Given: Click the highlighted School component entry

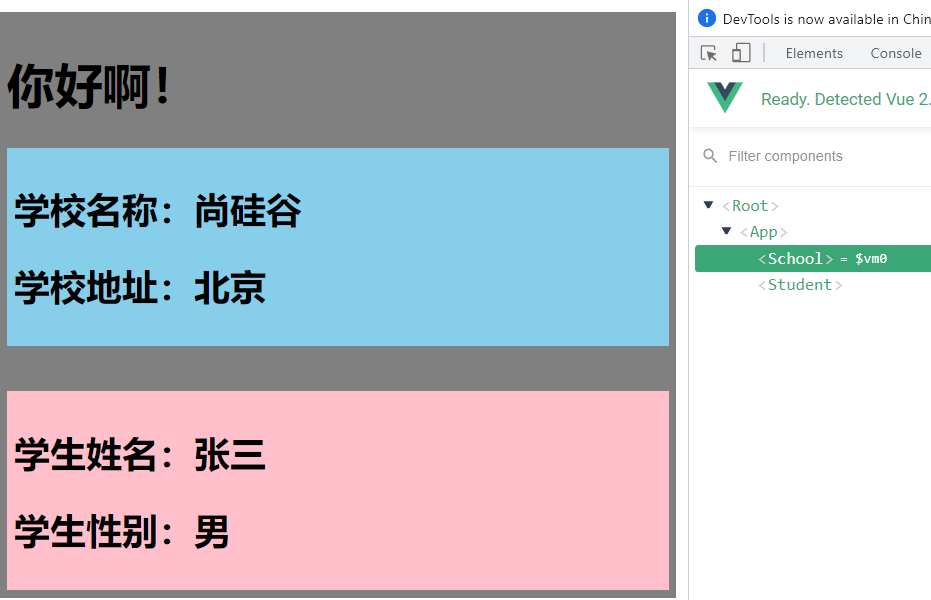Looking at the screenshot, I should 795,258.
